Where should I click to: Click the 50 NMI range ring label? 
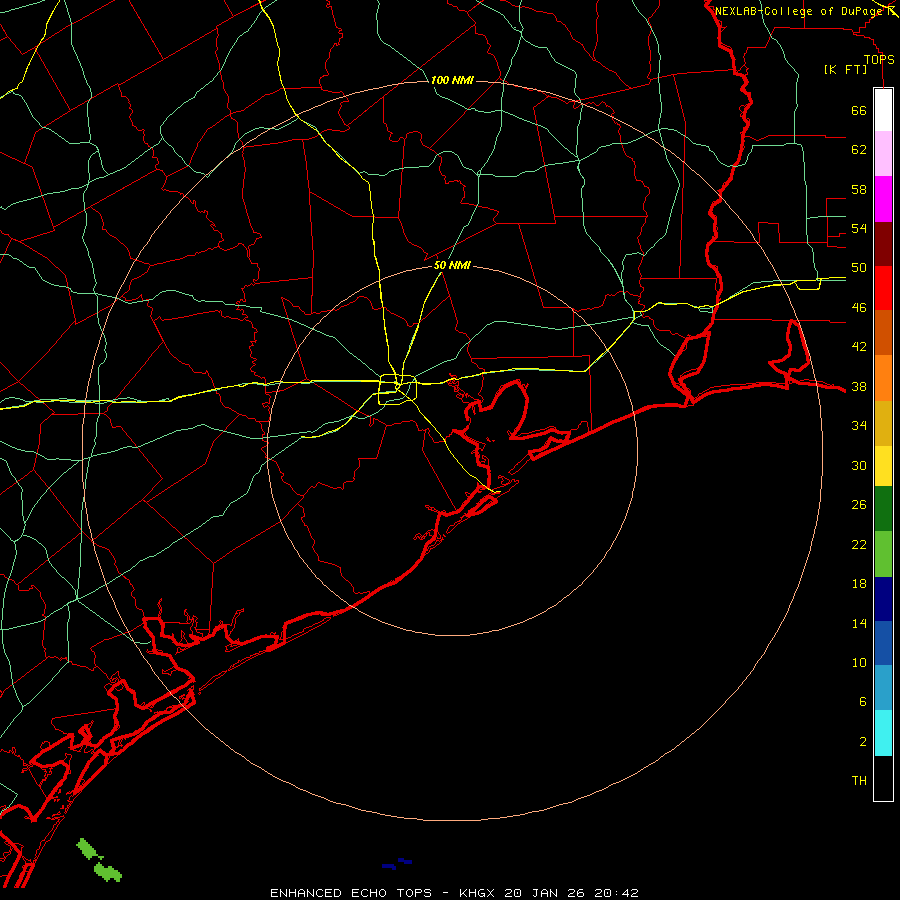pyautogui.click(x=452, y=265)
